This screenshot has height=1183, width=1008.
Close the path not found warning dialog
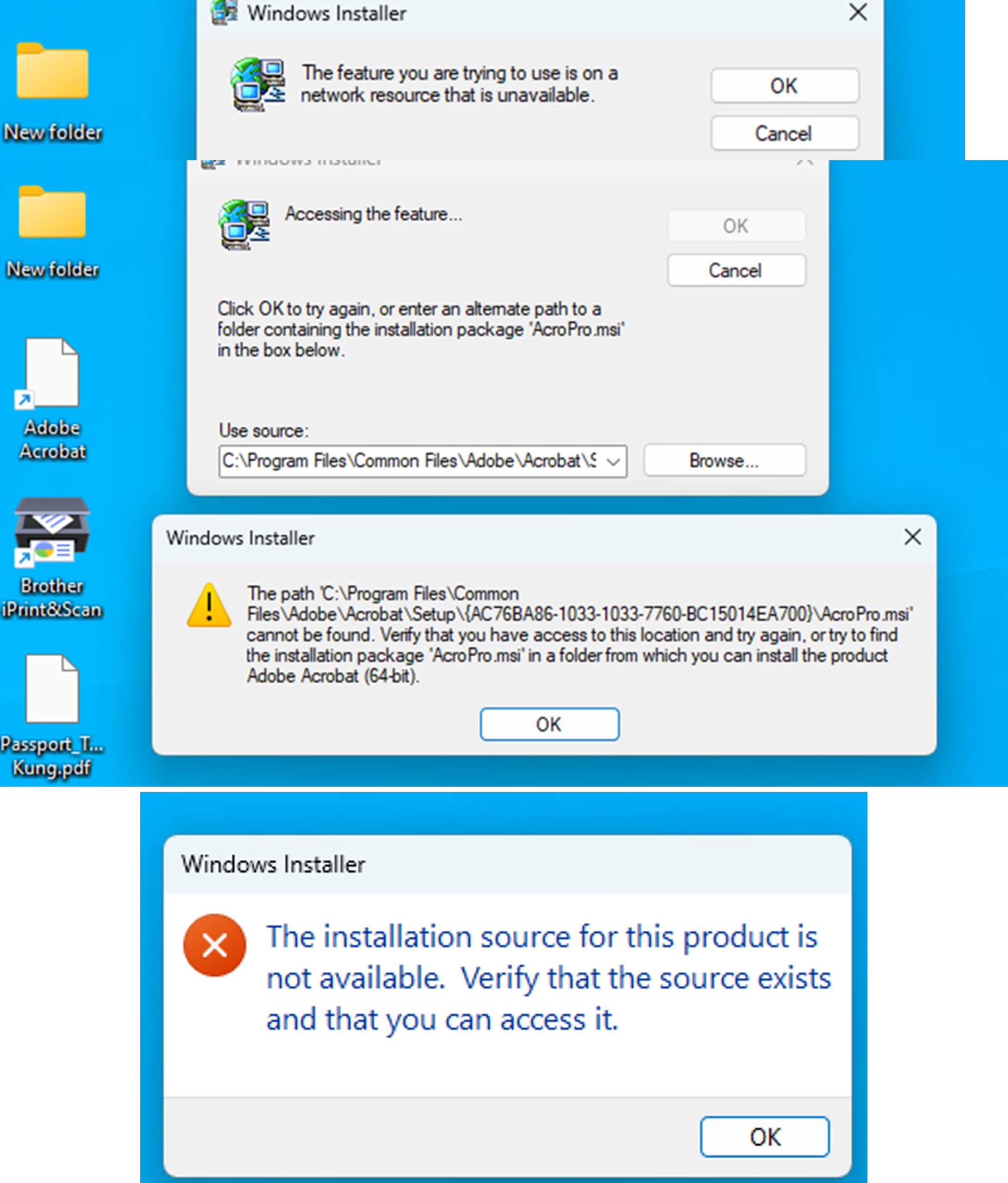point(913,537)
